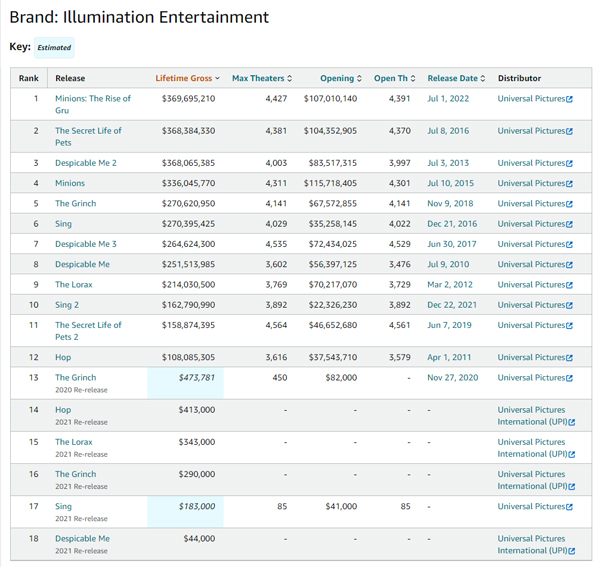
Task: Click Universal Pictures International in Hop 2021 row
Action: [532, 415]
